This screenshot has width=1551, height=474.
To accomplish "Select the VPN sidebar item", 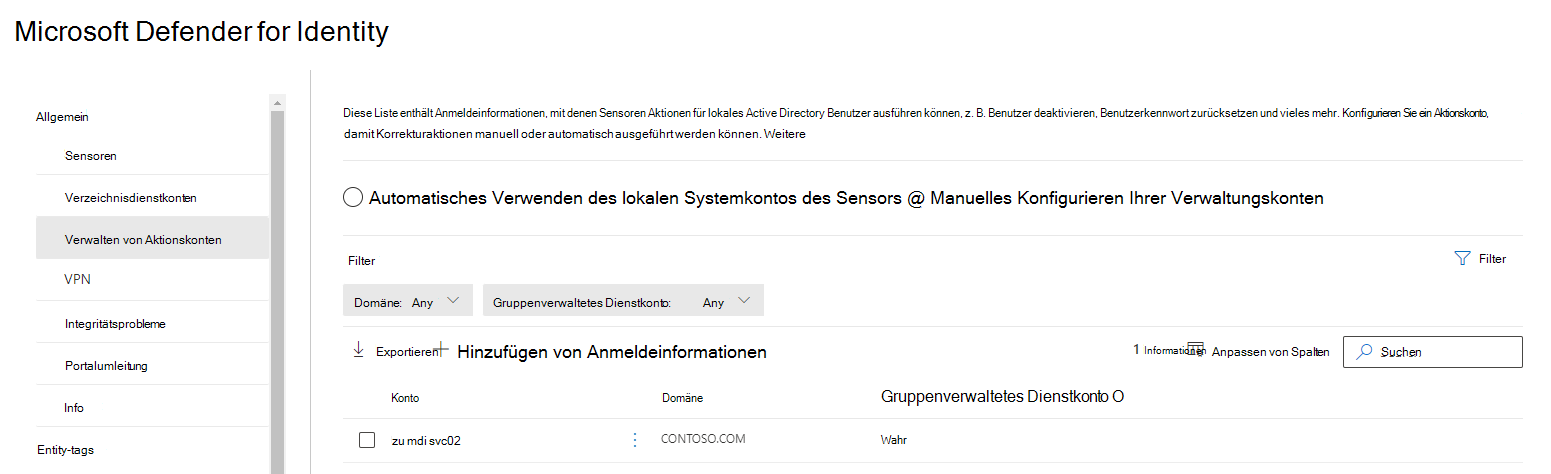I will tap(77, 280).
